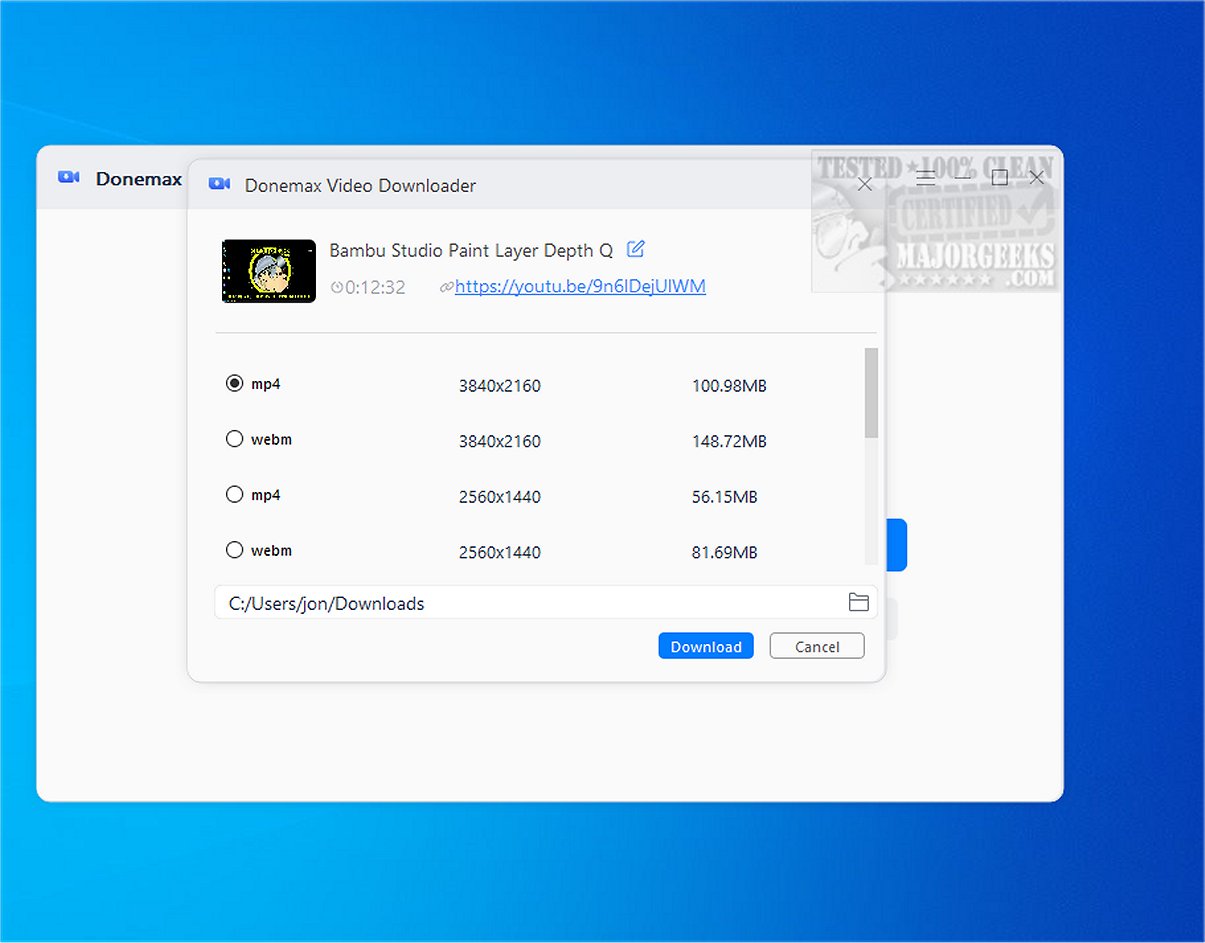1205x943 pixels.
Task: Click the 0:12:32 duration text
Action: [375, 287]
